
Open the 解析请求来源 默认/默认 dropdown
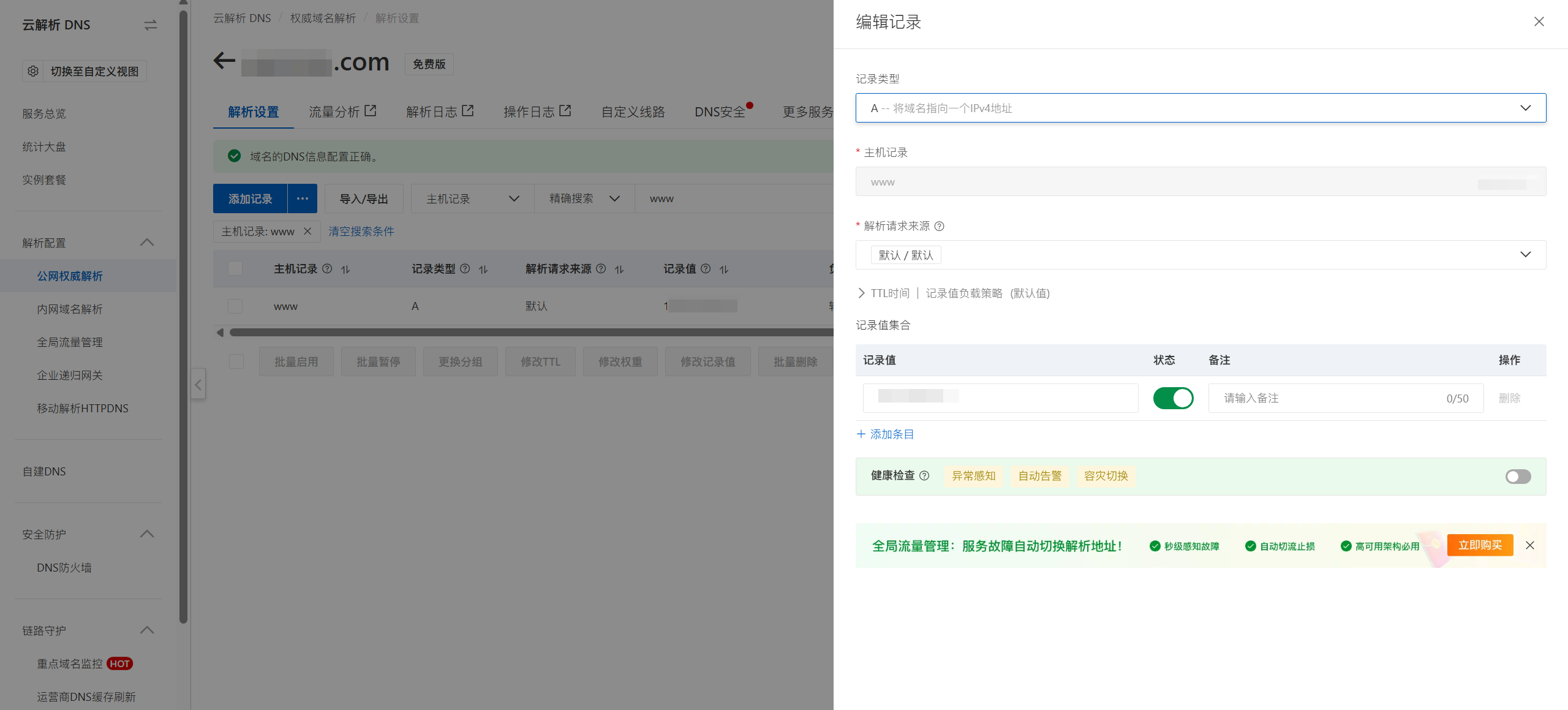coord(1200,255)
